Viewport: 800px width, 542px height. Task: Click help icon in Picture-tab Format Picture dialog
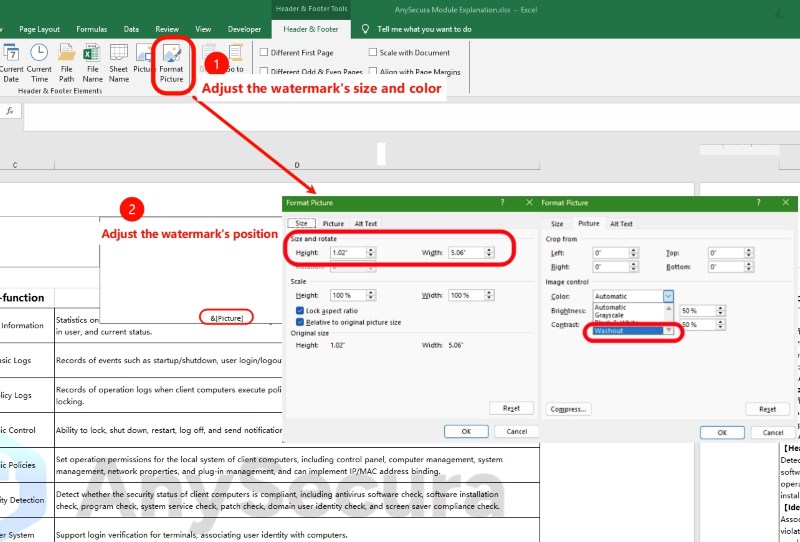(x=758, y=203)
